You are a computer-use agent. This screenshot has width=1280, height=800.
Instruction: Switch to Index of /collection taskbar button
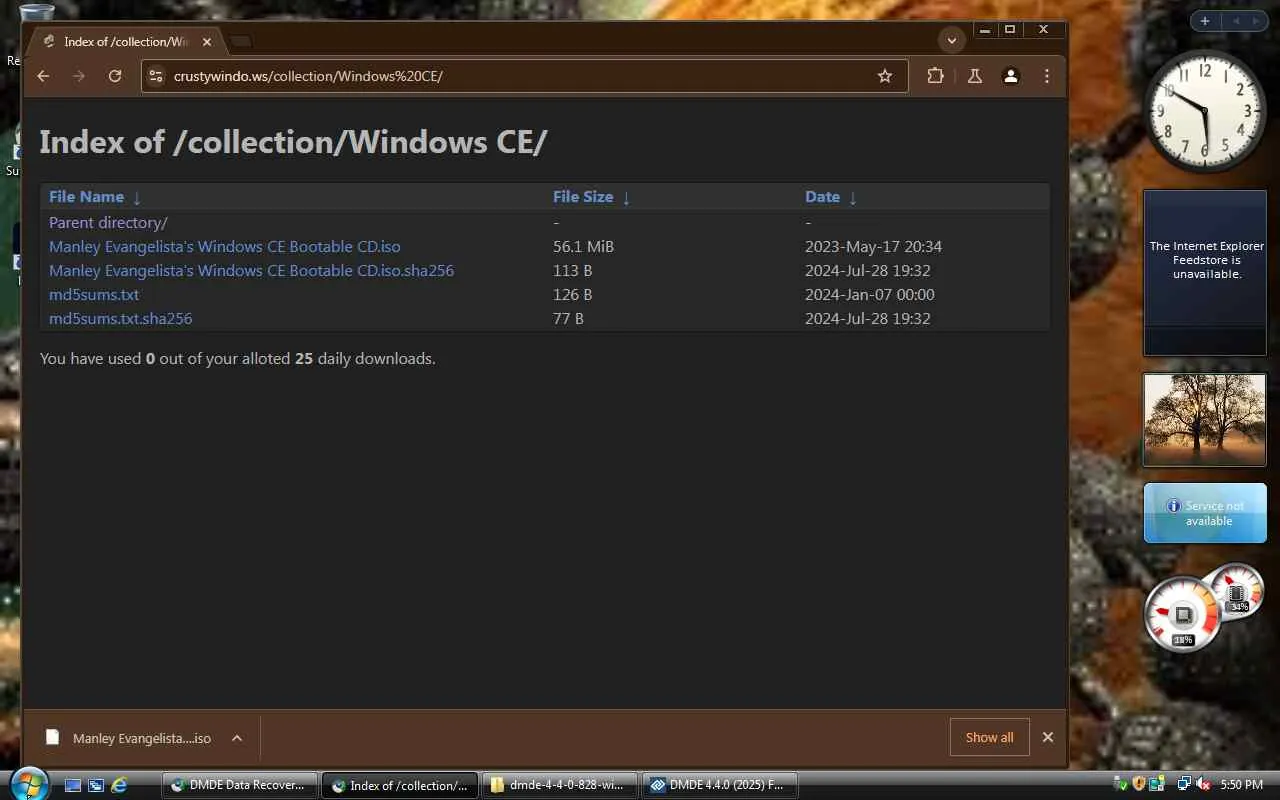pyautogui.click(x=400, y=786)
